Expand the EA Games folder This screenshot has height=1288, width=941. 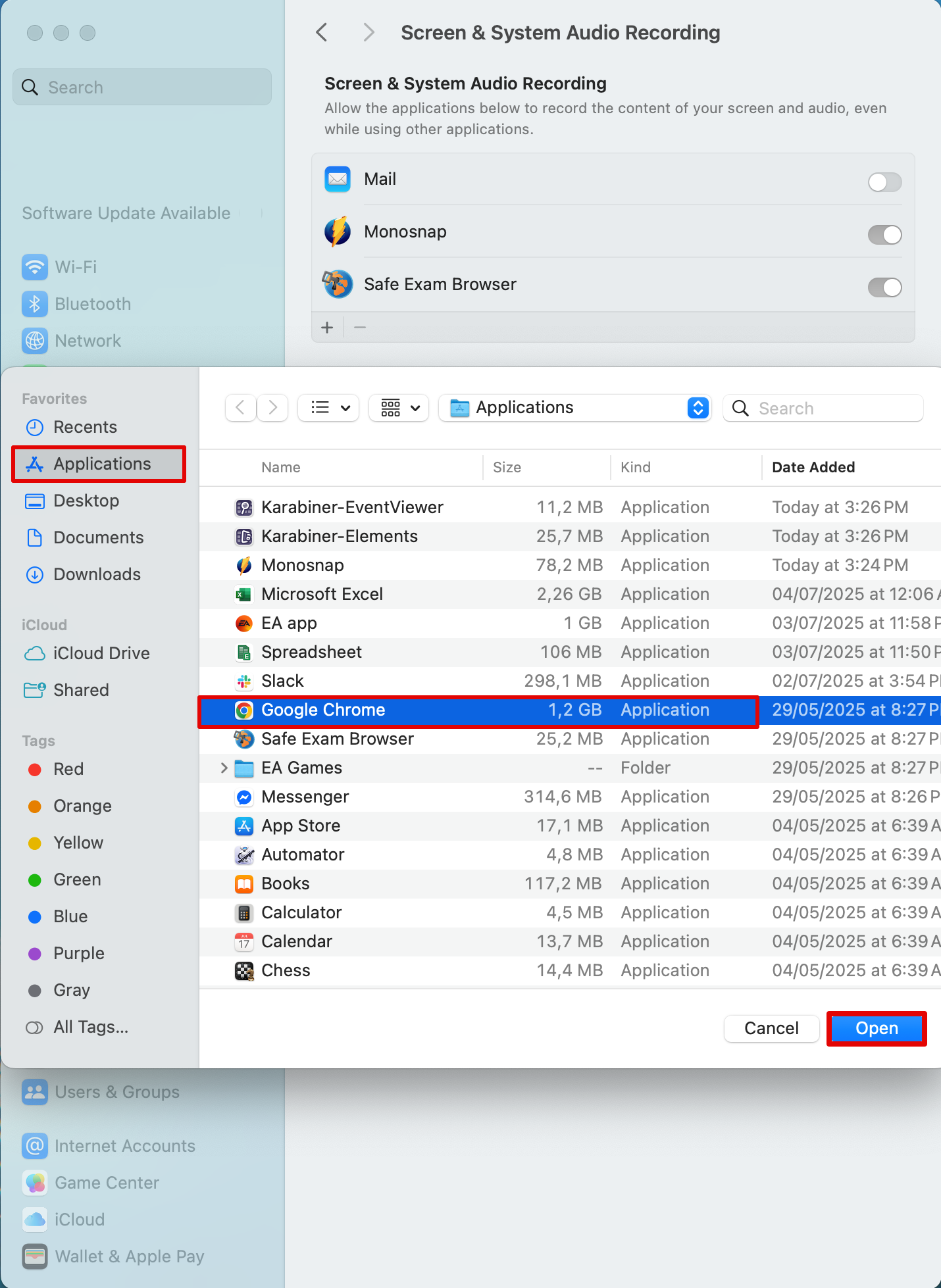tap(224, 768)
